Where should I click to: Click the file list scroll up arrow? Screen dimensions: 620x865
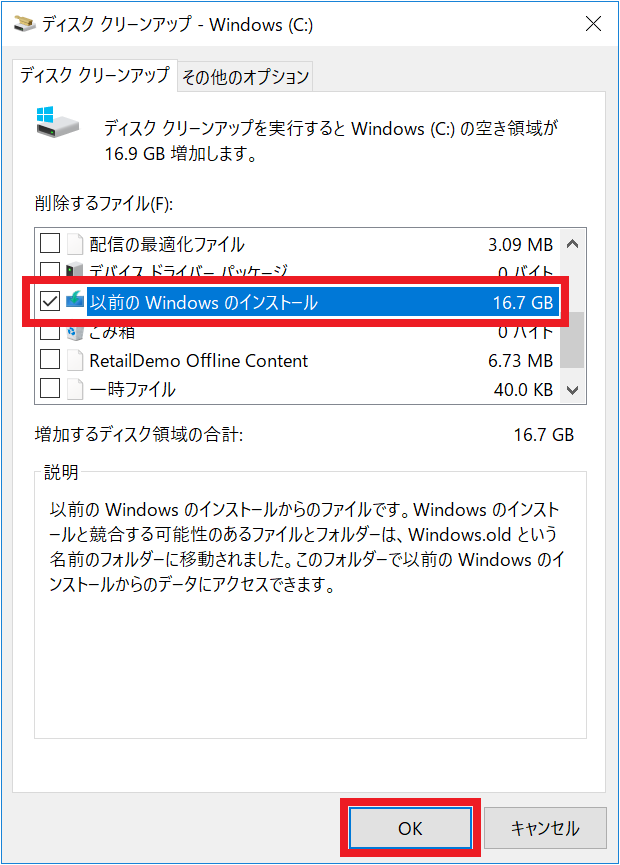[x=572, y=243]
